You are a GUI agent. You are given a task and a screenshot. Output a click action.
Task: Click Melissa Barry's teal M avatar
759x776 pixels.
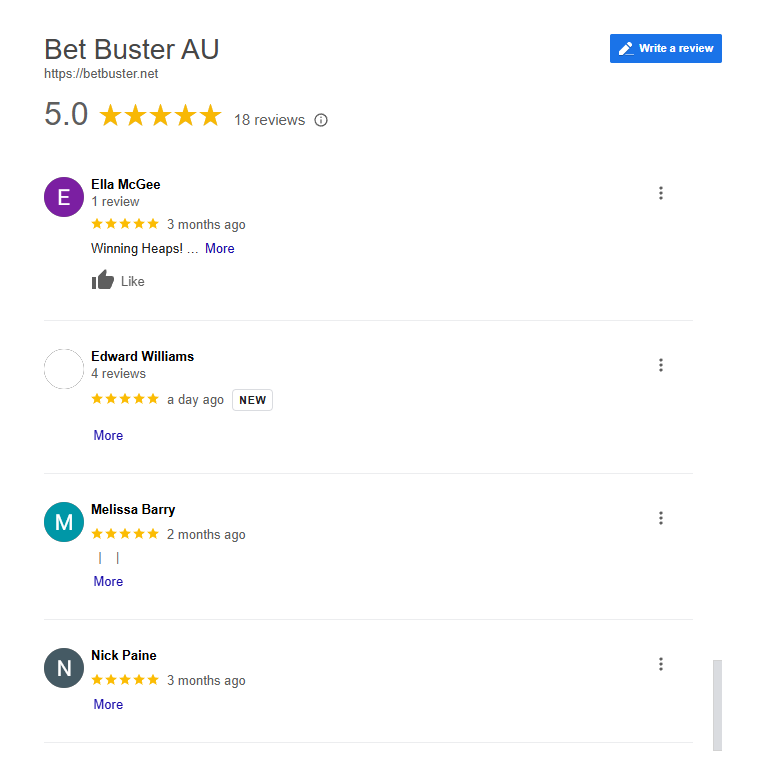(64, 522)
